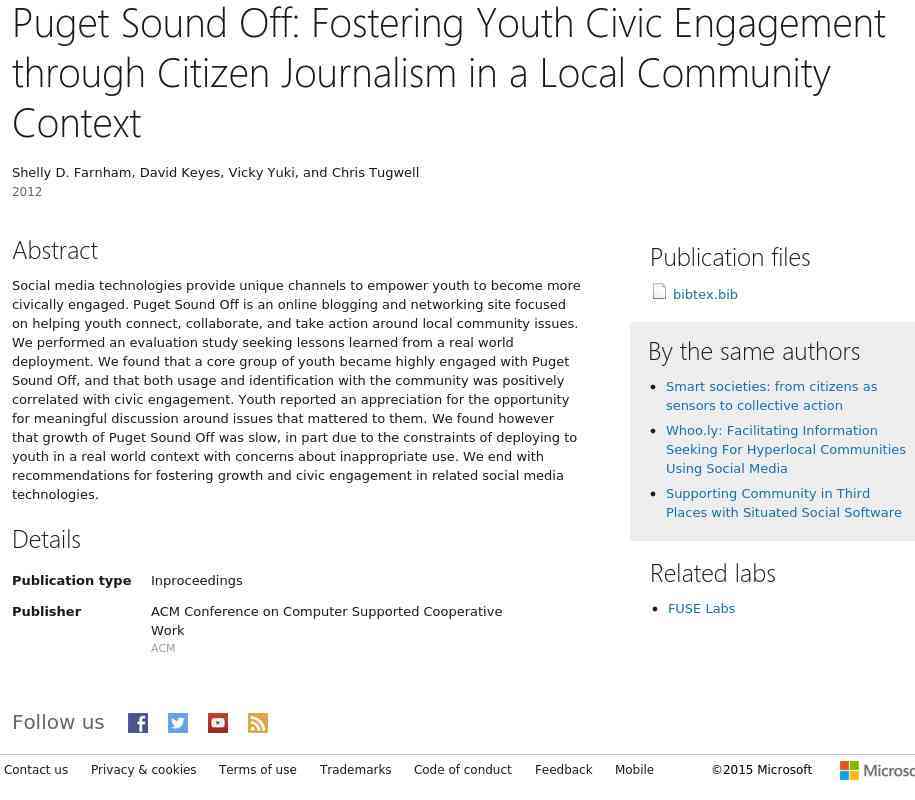Open Privacy & cookies footer link

coord(144,770)
